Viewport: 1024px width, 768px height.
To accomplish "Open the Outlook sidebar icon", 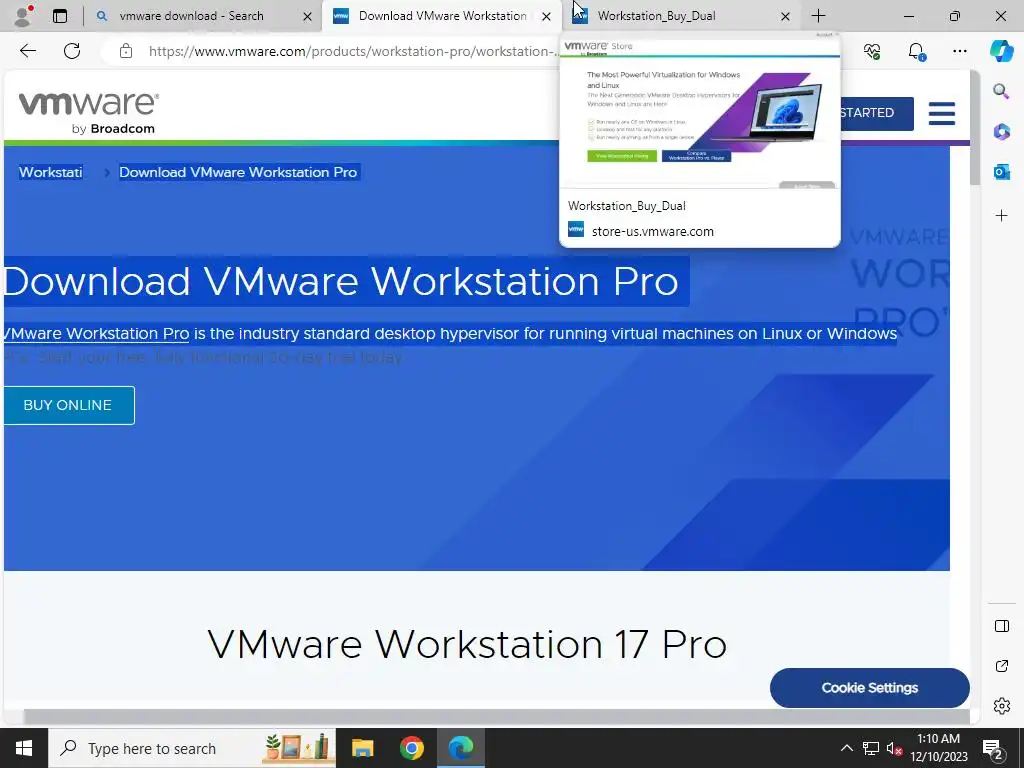I will pyautogui.click(x=1001, y=172).
